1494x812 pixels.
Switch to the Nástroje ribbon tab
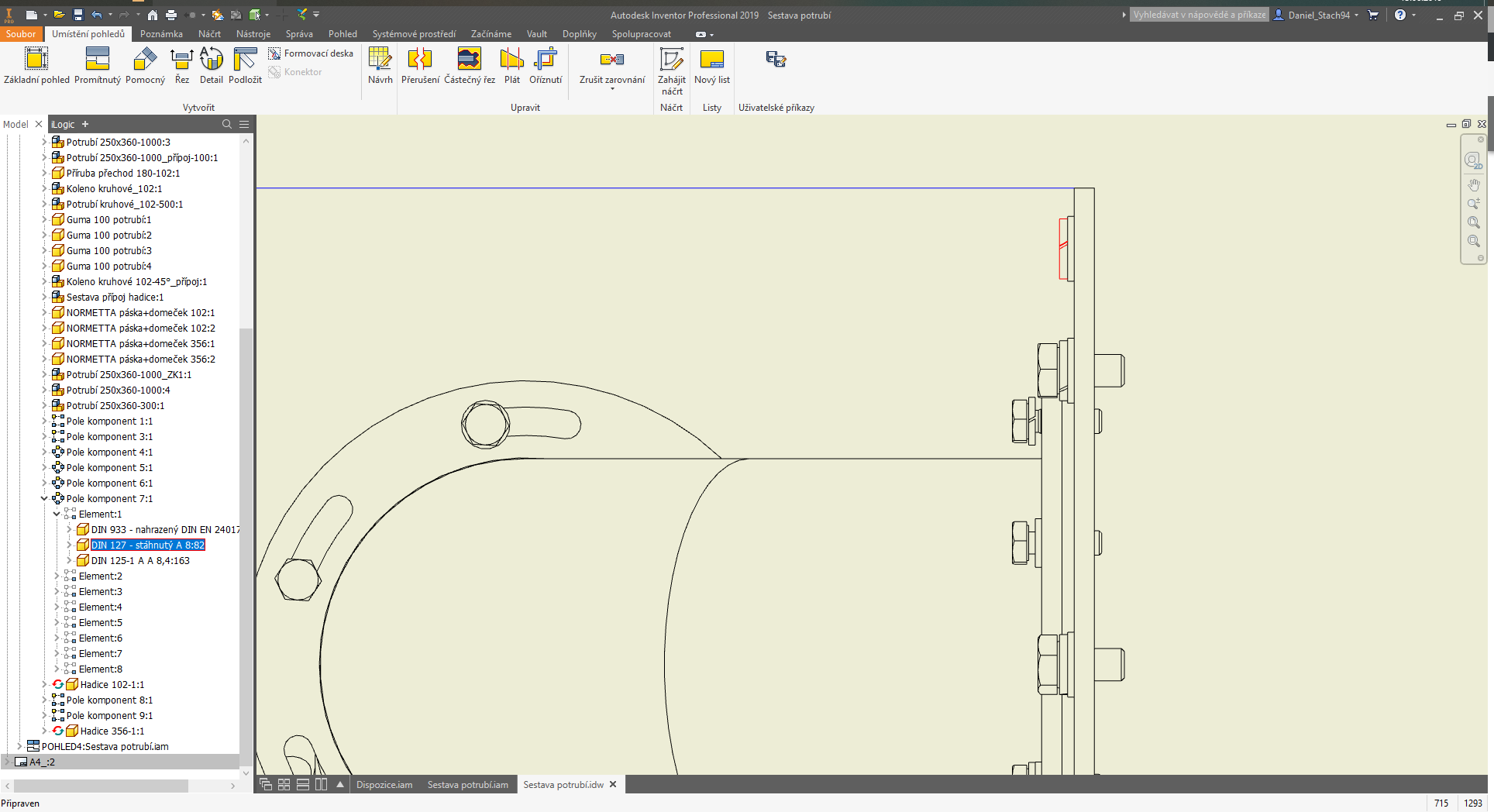(x=253, y=34)
